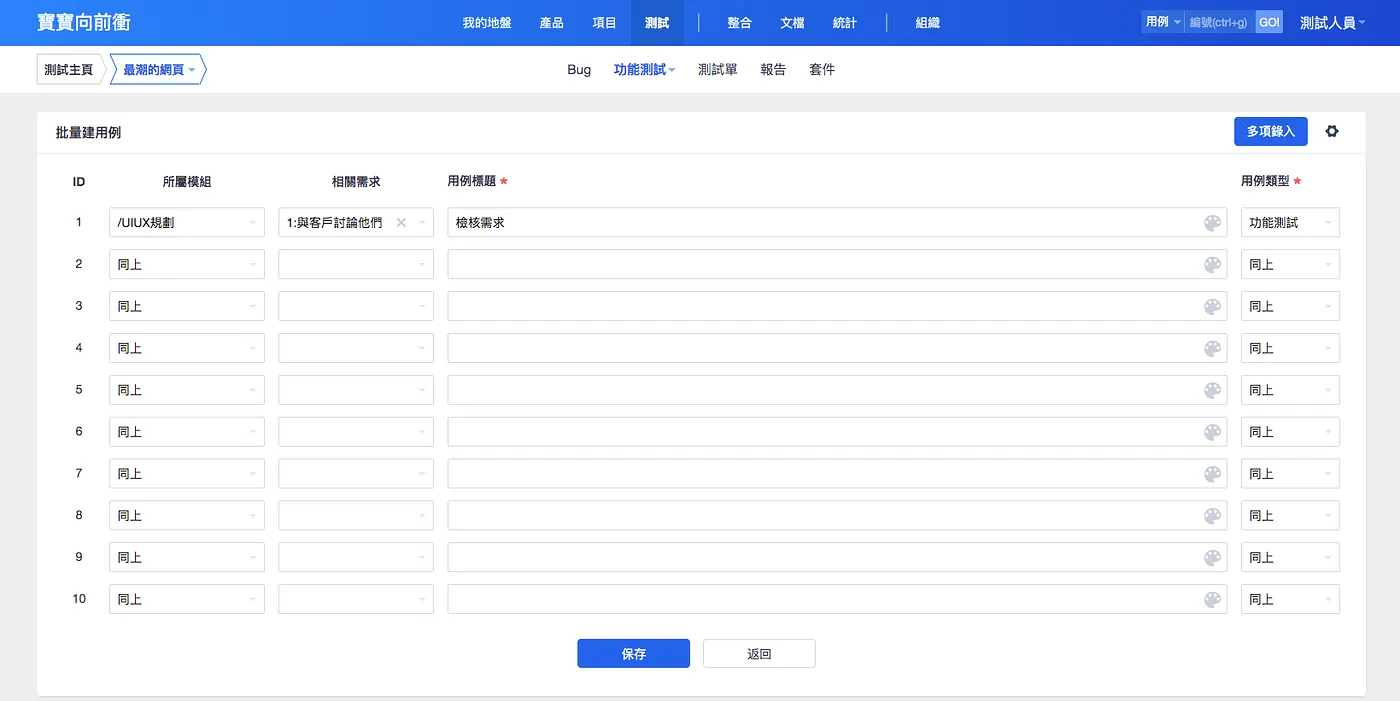Switch to the 測試單 tab

tap(718, 70)
